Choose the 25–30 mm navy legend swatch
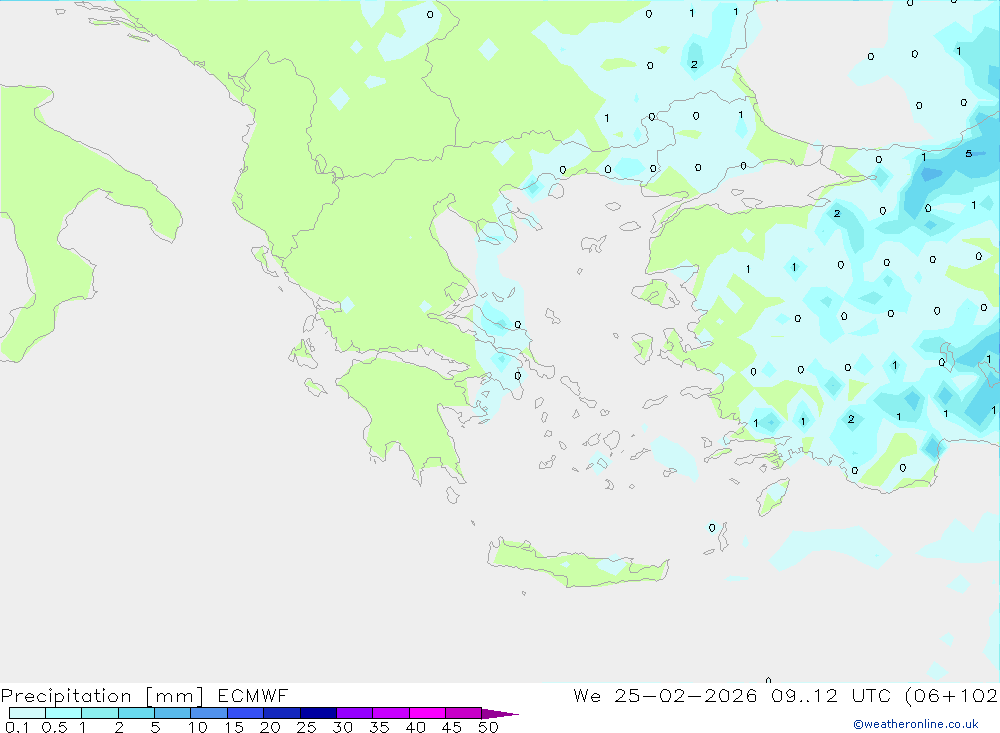The height and width of the screenshot is (733, 1000). 318,713
